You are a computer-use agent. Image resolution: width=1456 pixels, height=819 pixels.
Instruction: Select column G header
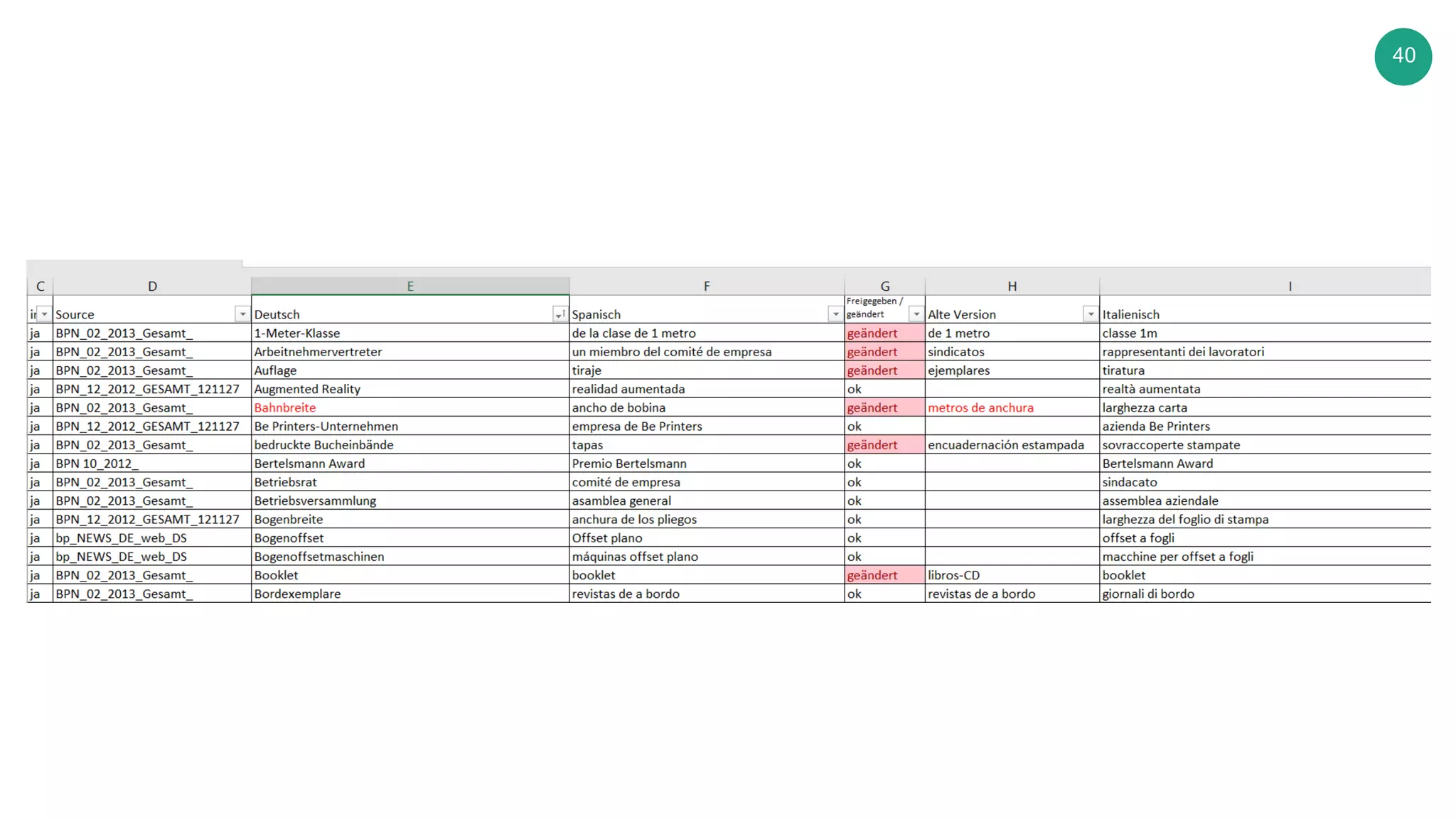(884, 286)
